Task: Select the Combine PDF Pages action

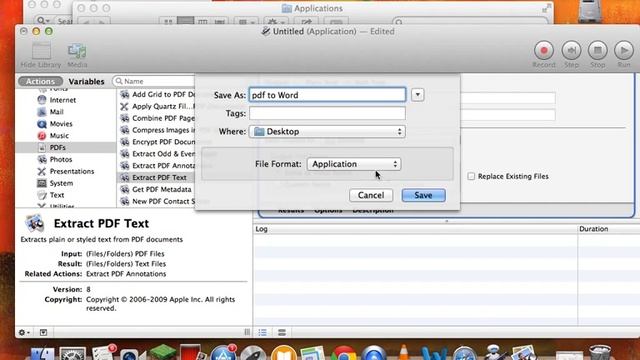Action: [157, 118]
